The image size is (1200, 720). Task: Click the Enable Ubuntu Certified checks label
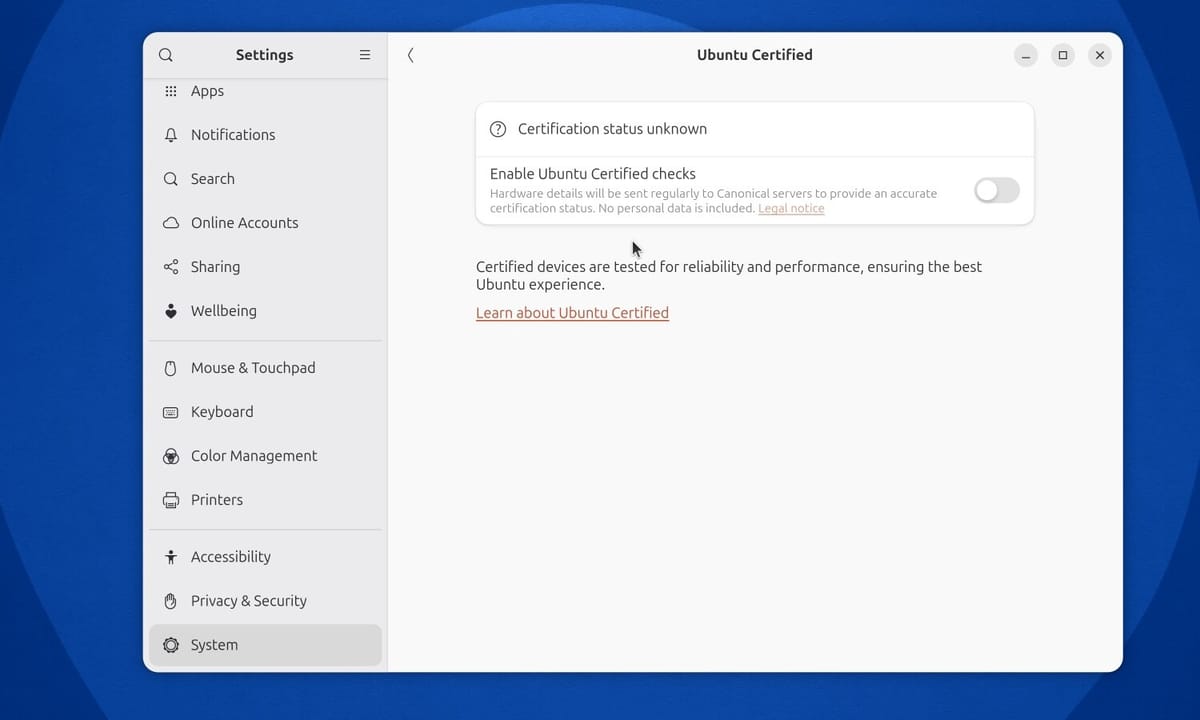[x=593, y=174]
